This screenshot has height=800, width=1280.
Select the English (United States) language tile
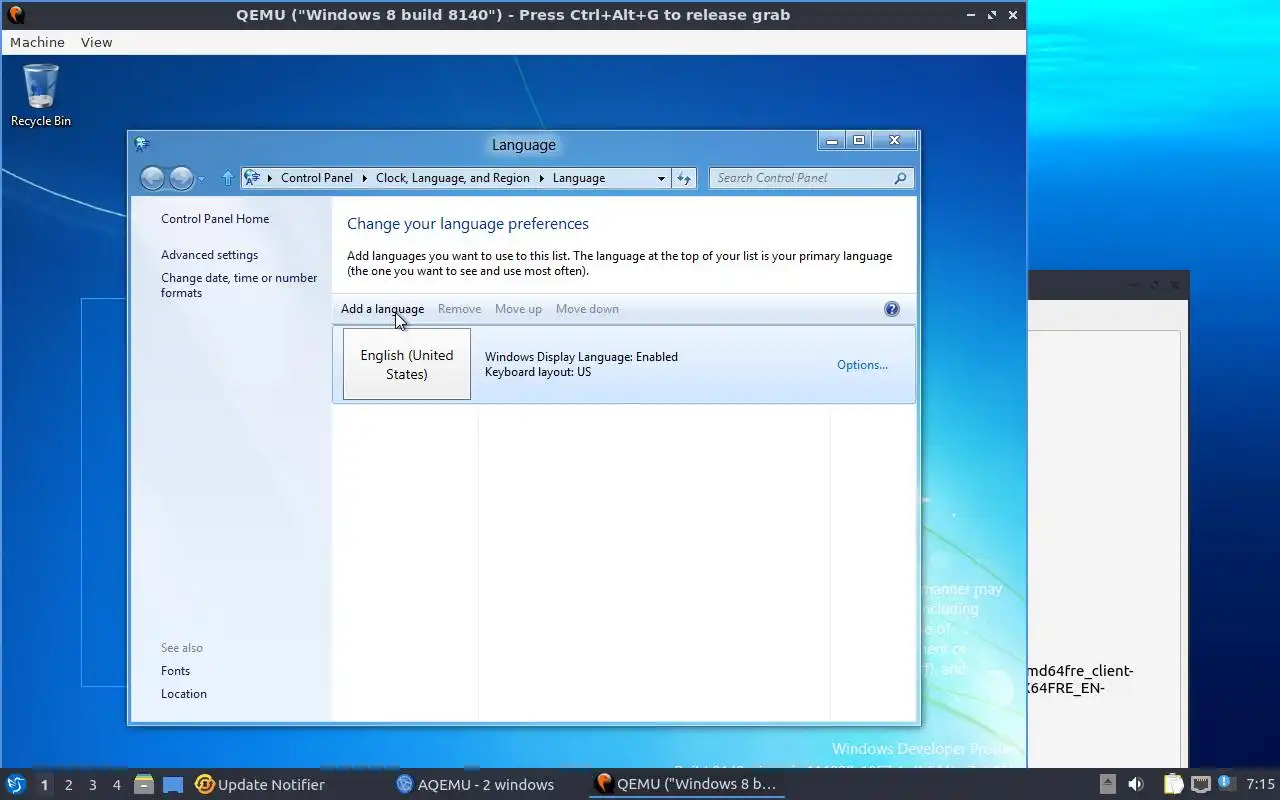pyautogui.click(x=407, y=364)
